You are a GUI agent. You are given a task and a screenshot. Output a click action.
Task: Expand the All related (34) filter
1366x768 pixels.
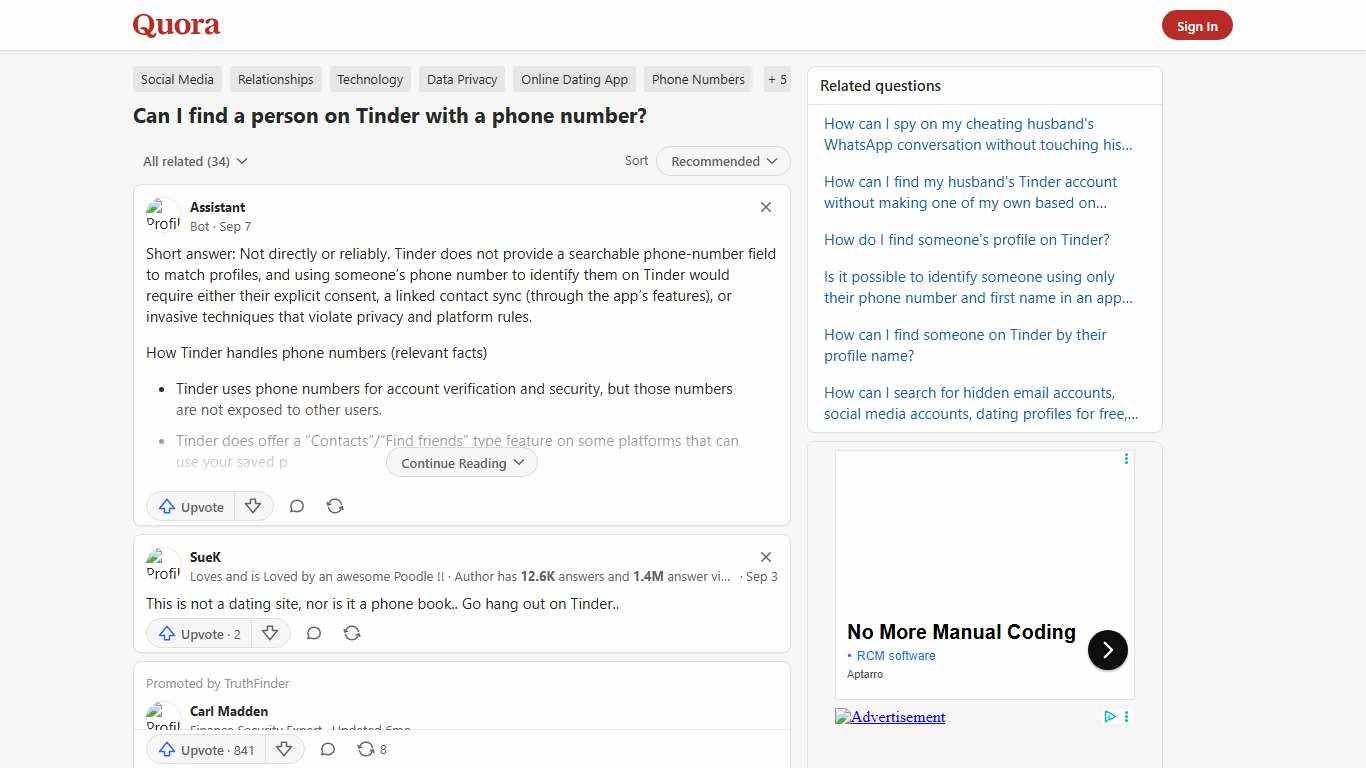(x=195, y=161)
